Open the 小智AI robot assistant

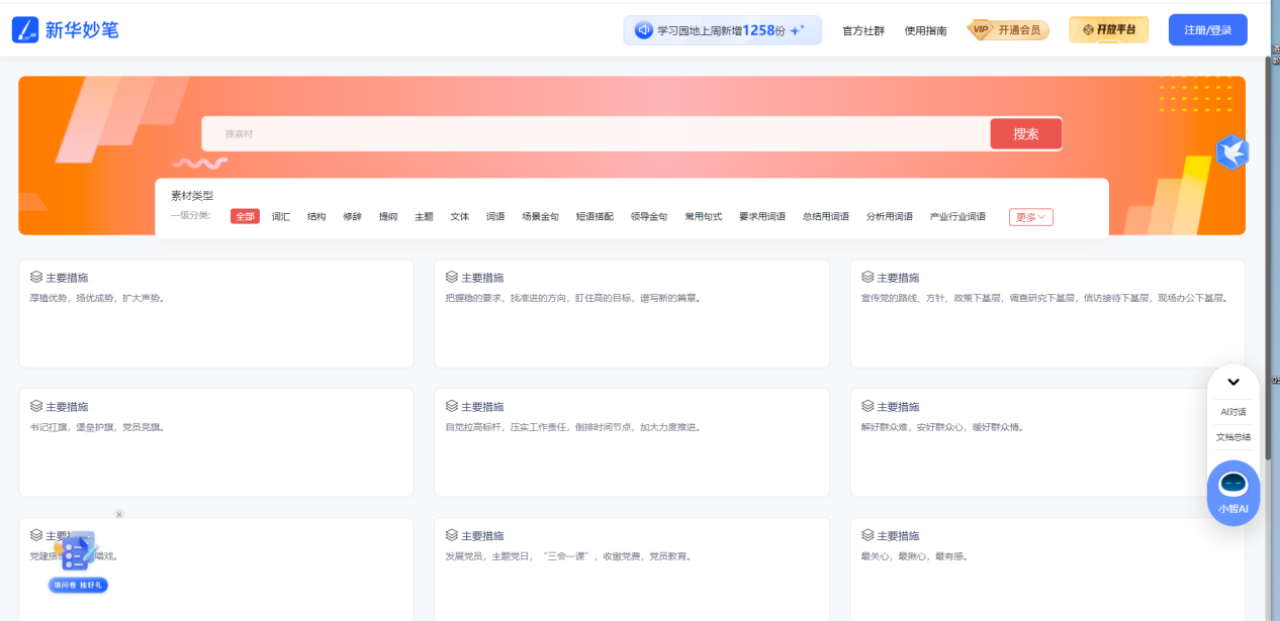[x=1233, y=490]
